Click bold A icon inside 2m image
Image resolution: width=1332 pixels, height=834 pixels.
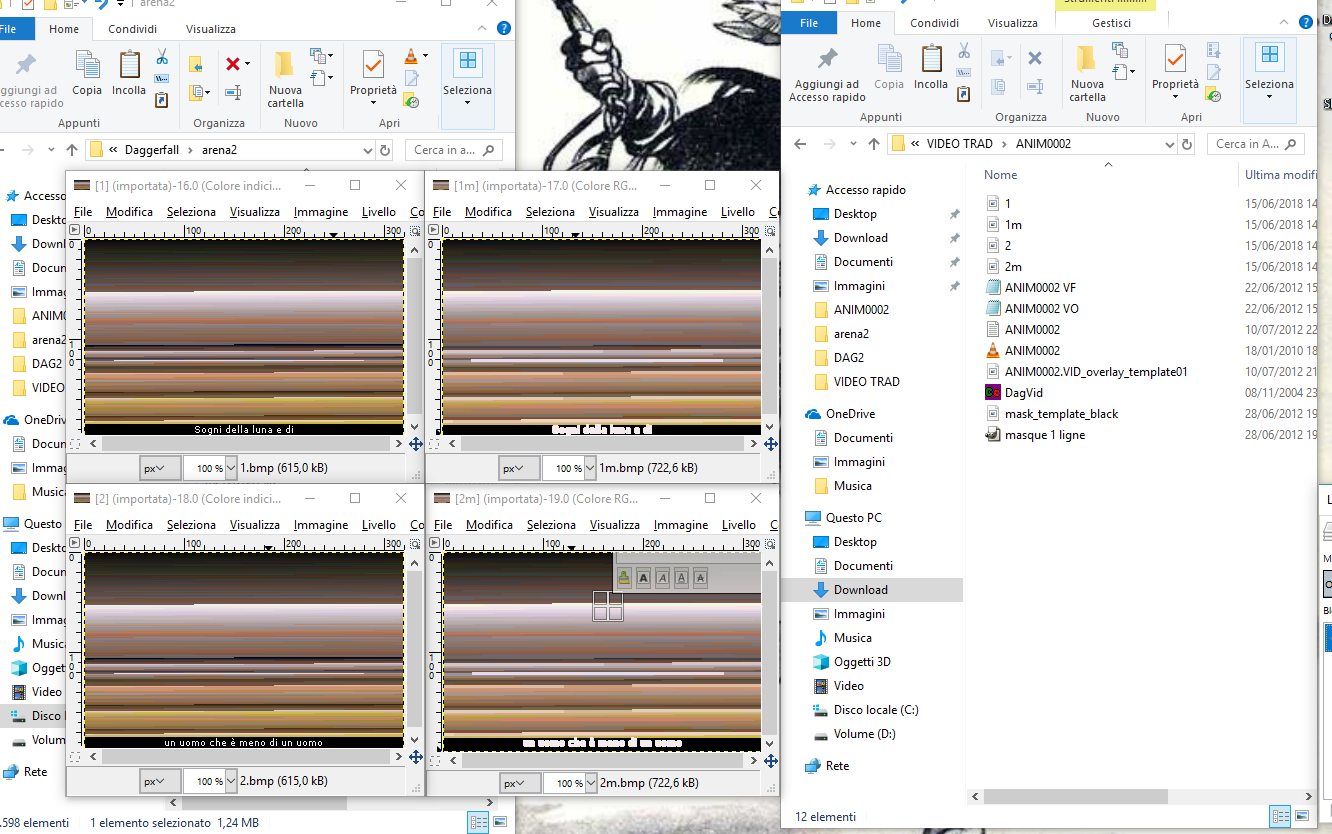[643, 577]
